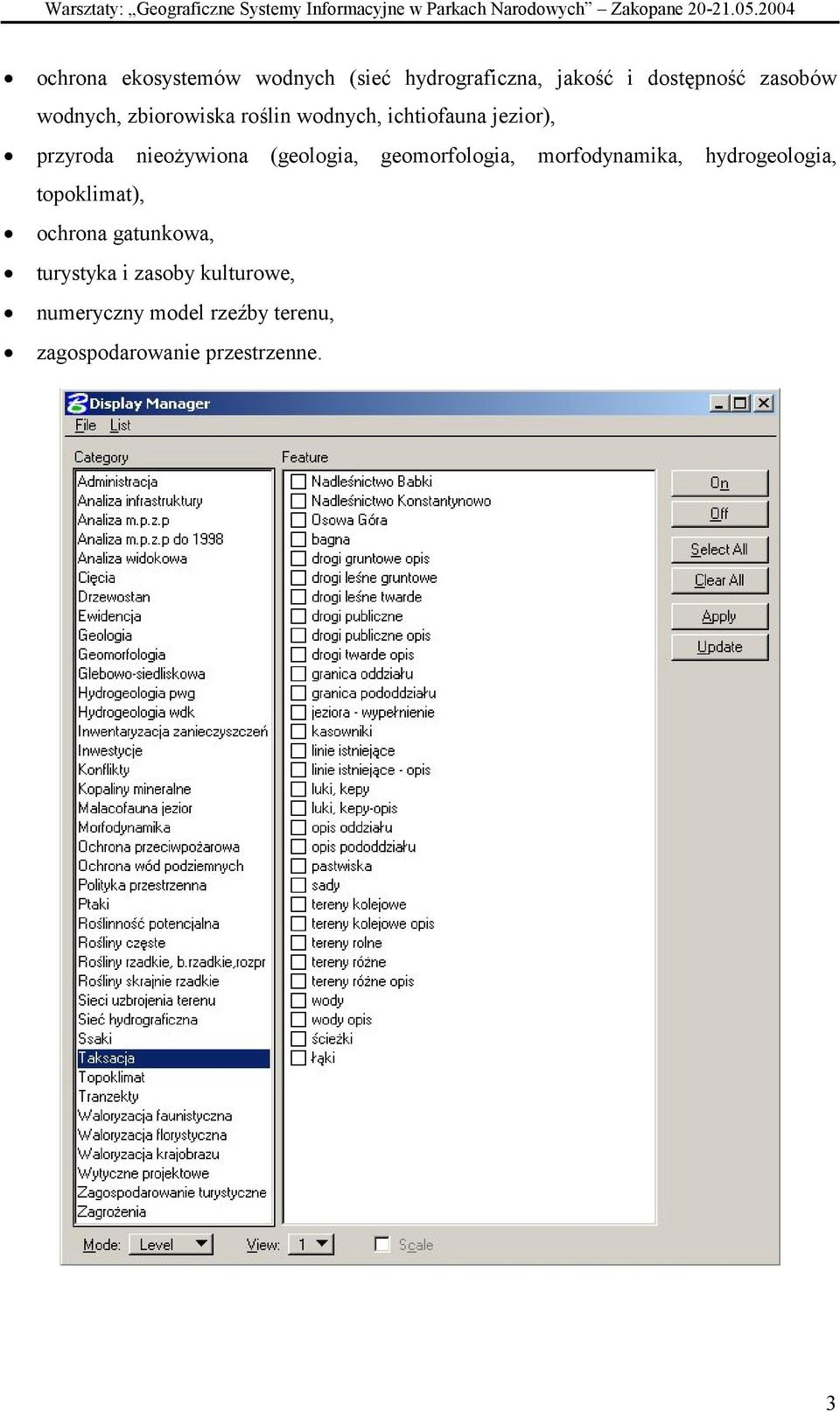Select Ochrona przeciwpożarowa category
This screenshot has width=840, height=1412.
point(158,847)
